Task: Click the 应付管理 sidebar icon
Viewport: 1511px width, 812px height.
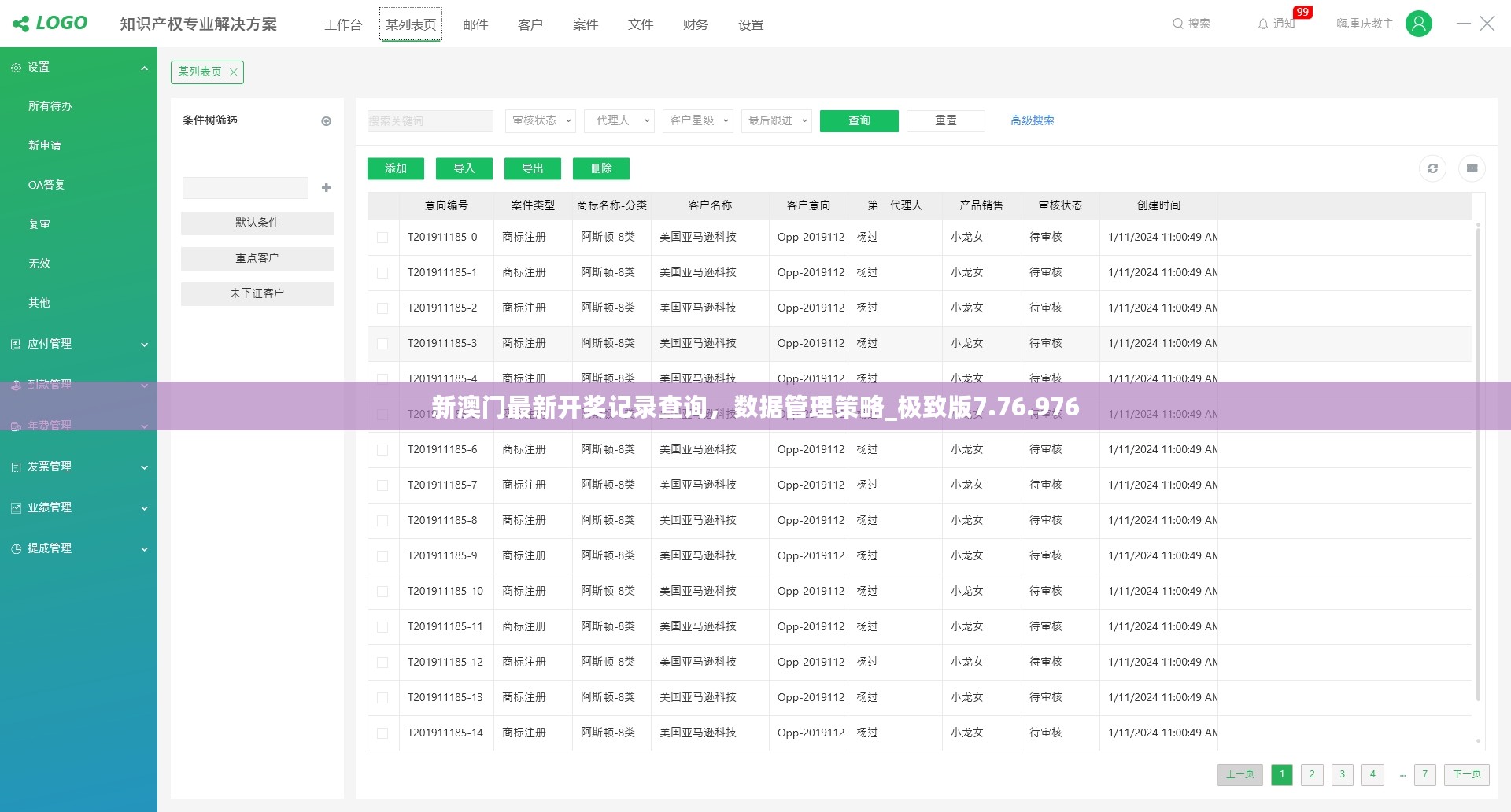Action: coord(16,344)
